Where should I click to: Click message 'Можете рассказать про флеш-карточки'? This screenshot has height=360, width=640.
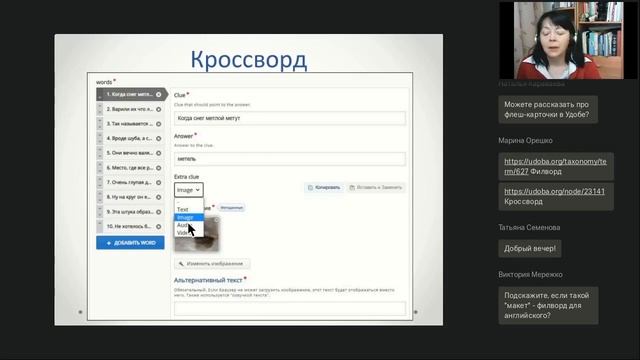[548, 109]
